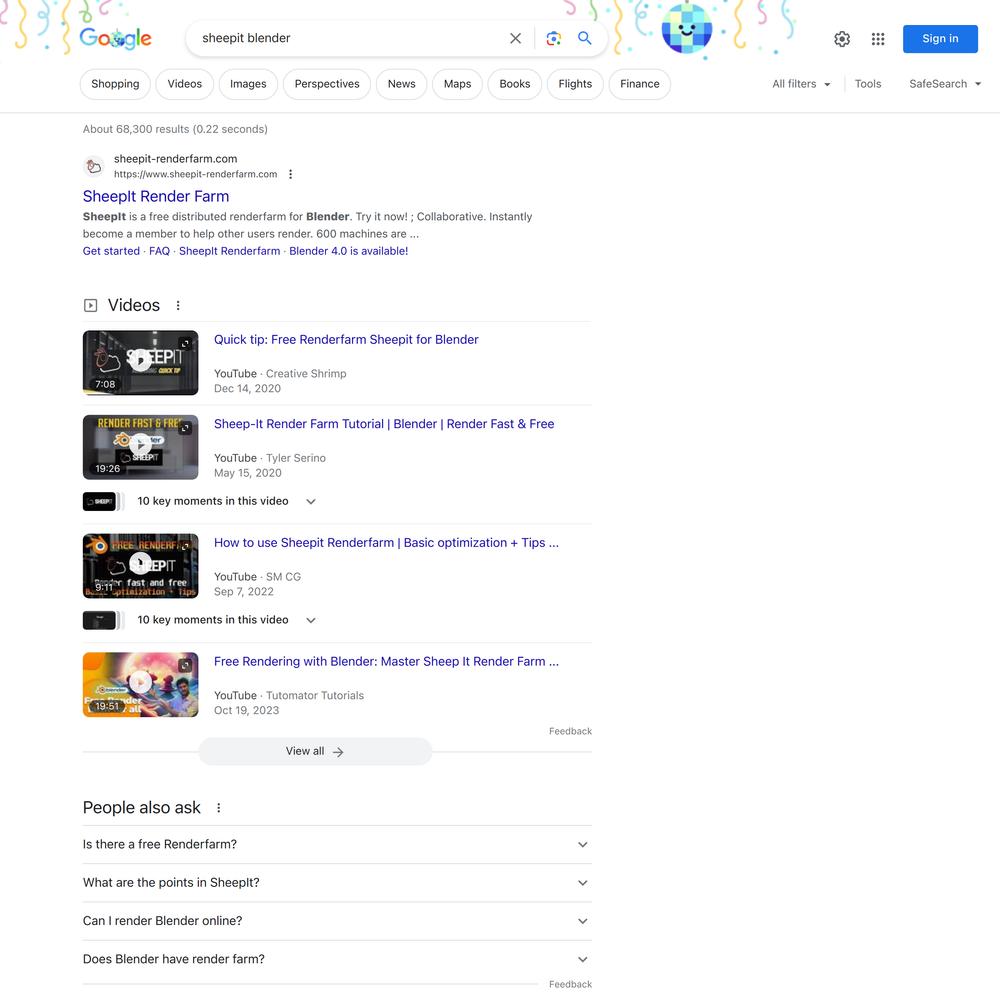This screenshot has width=1000, height=1000.
Task: Switch to the Perspectives tab
Action: tap(327, 84)
